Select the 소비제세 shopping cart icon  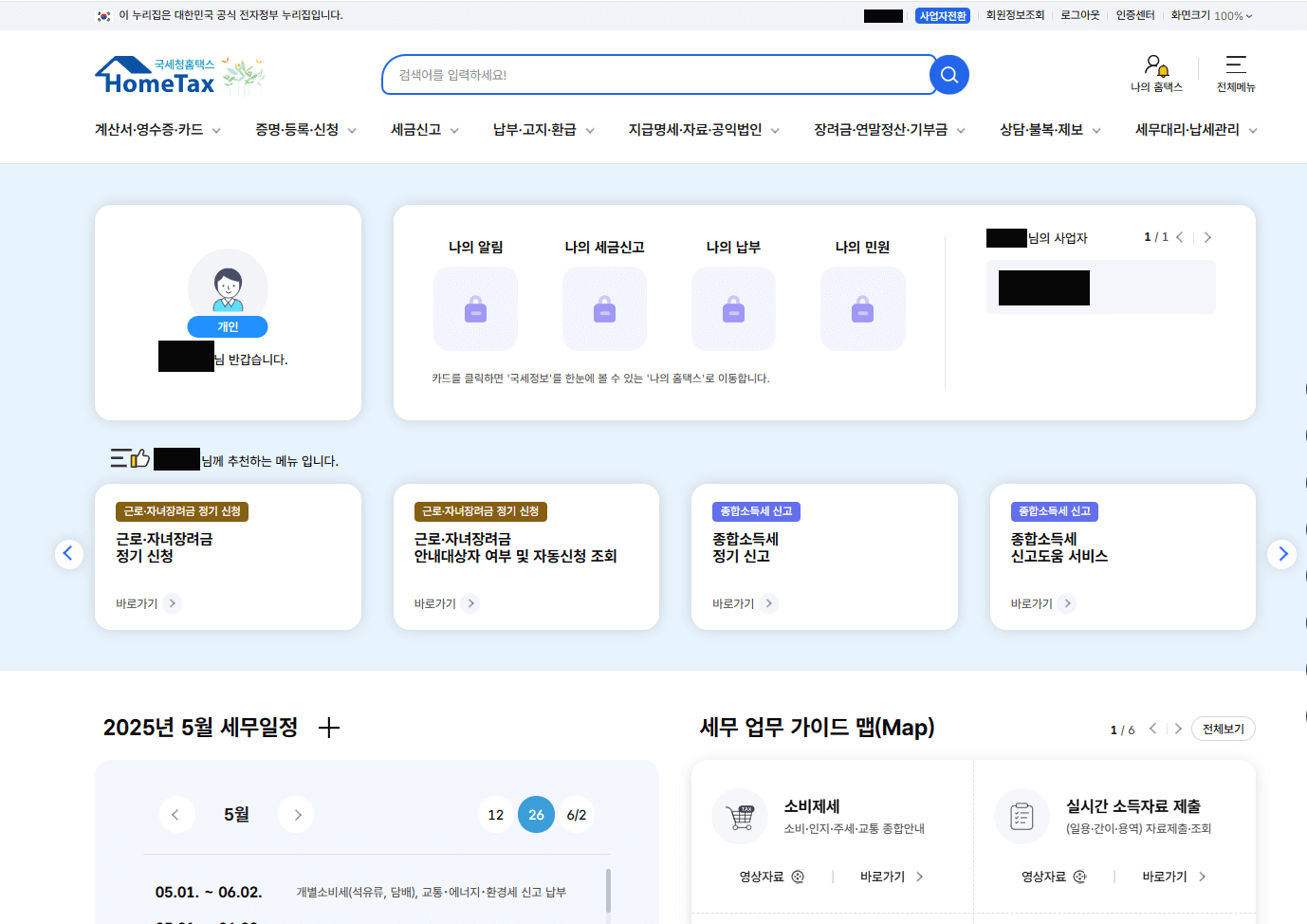[740, 816]
